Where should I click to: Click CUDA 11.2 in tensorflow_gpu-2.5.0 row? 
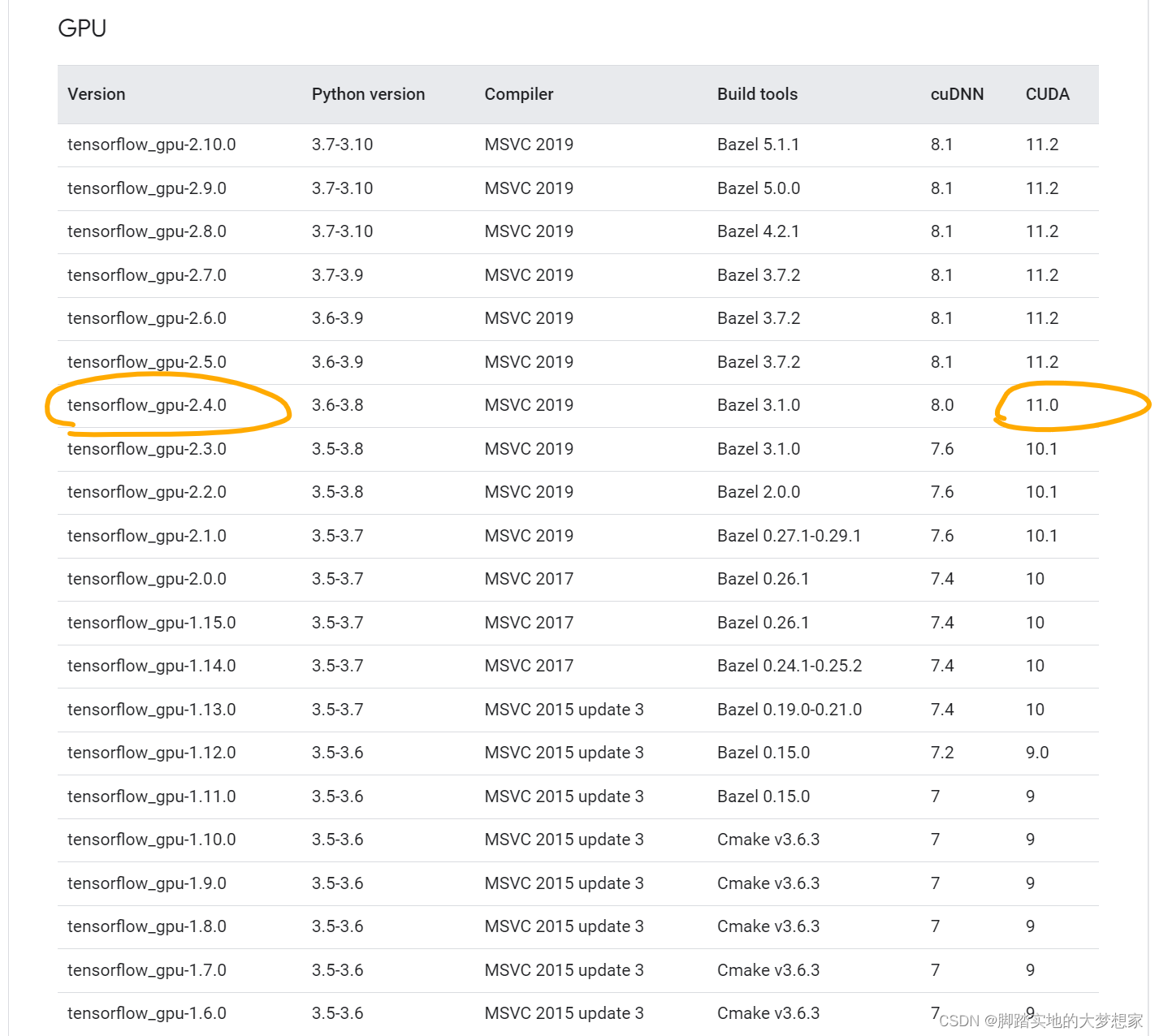click(x=1042, y=362)
